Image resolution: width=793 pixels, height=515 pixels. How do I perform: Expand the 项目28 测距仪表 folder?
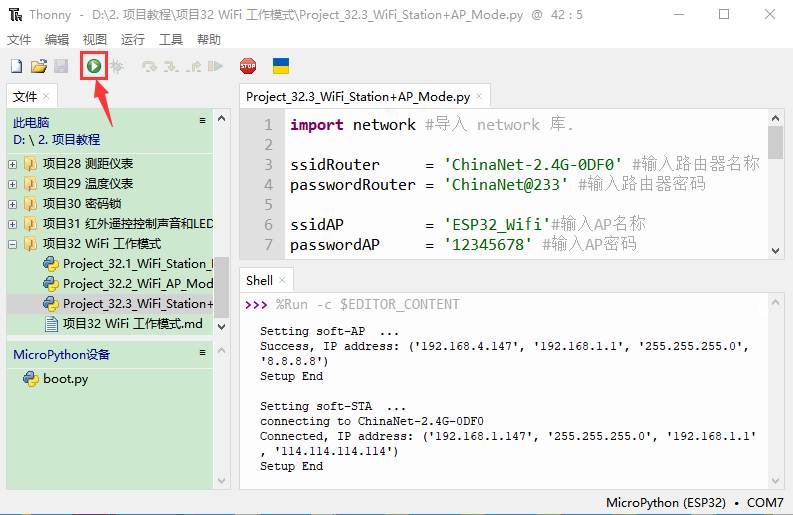click(x=12, y=164)
